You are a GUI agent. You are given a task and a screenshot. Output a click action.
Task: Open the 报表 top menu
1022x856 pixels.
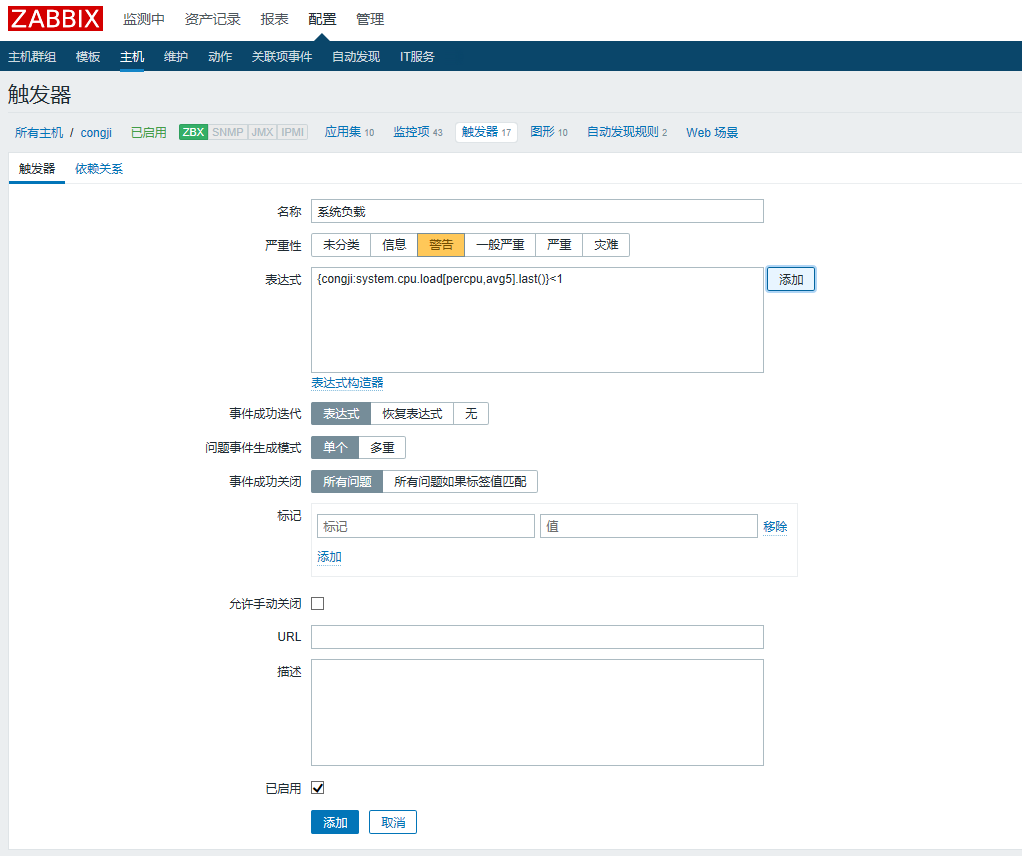pyautogui.click(x=274, y=20)
